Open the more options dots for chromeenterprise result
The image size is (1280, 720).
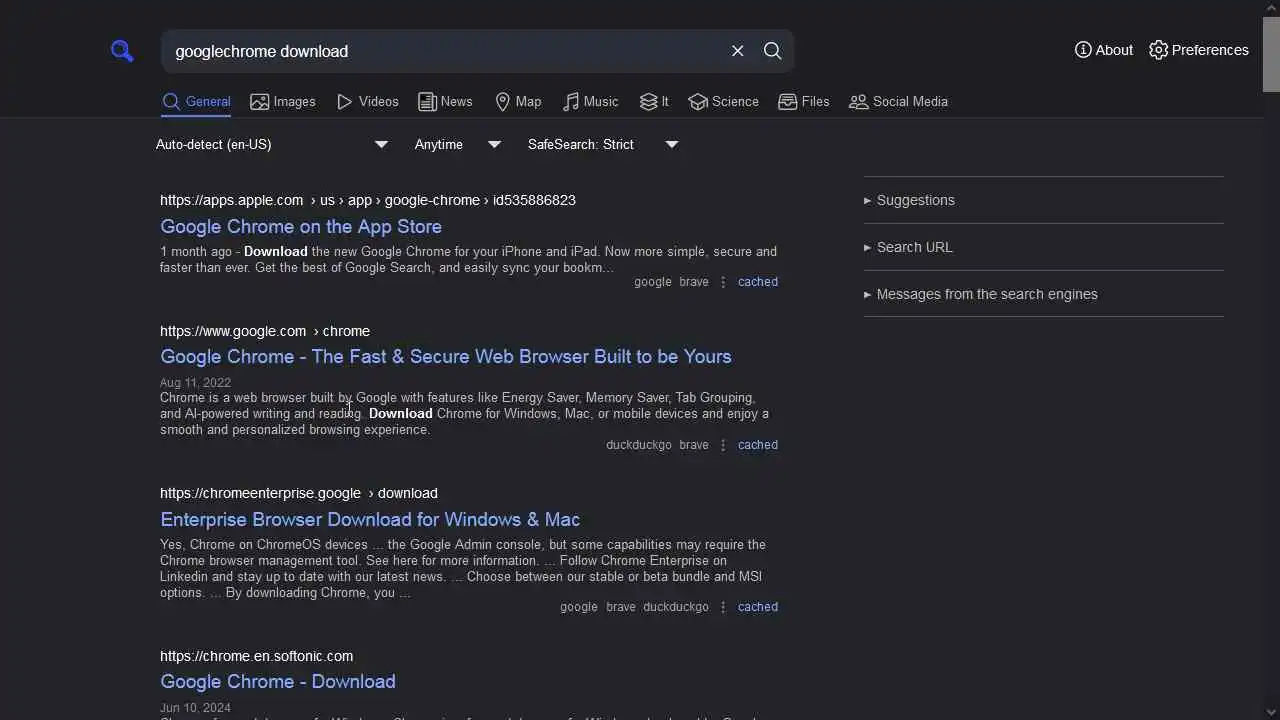pos(723,607)
